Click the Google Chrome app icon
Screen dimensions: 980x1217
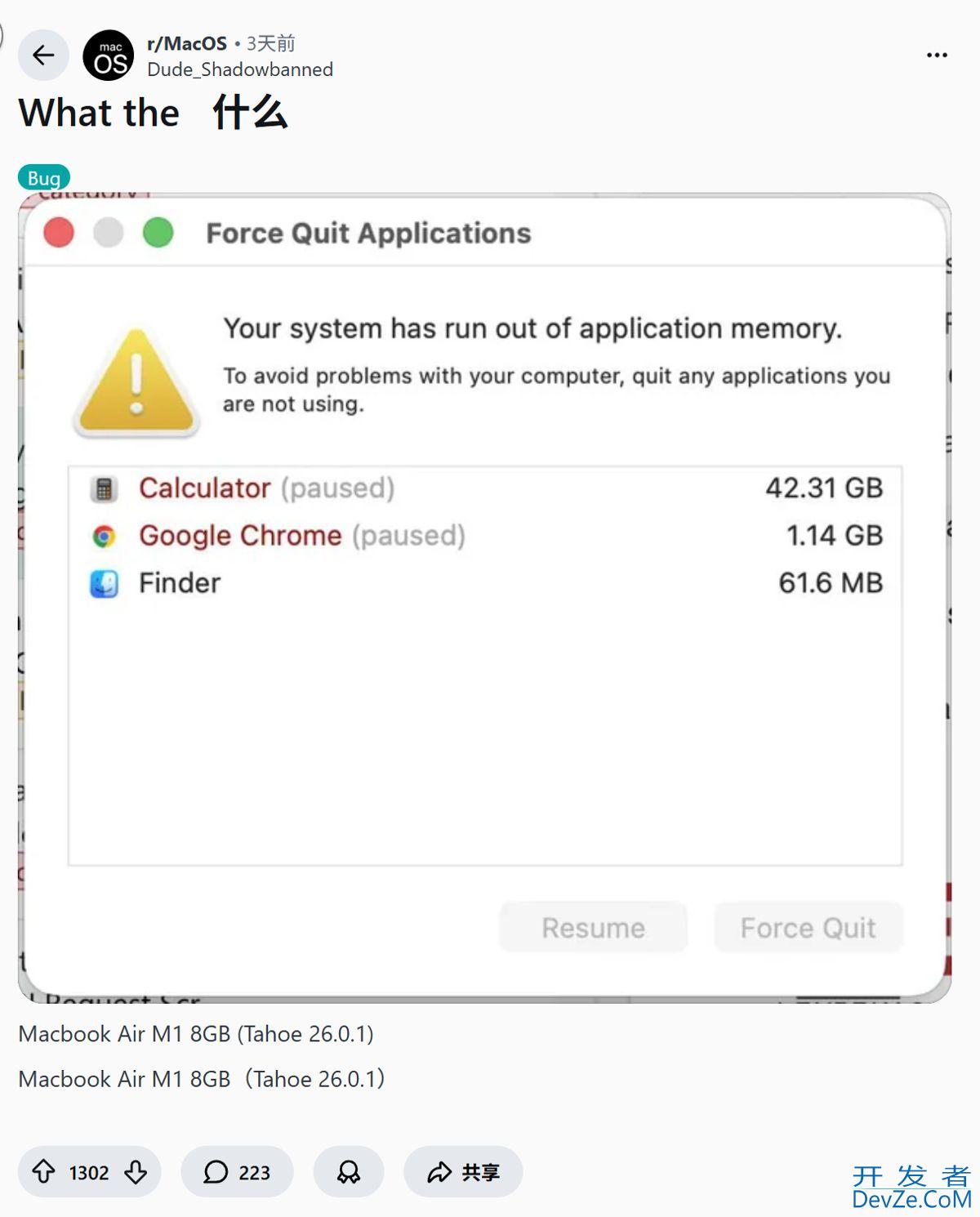click(x=104, y=536)
